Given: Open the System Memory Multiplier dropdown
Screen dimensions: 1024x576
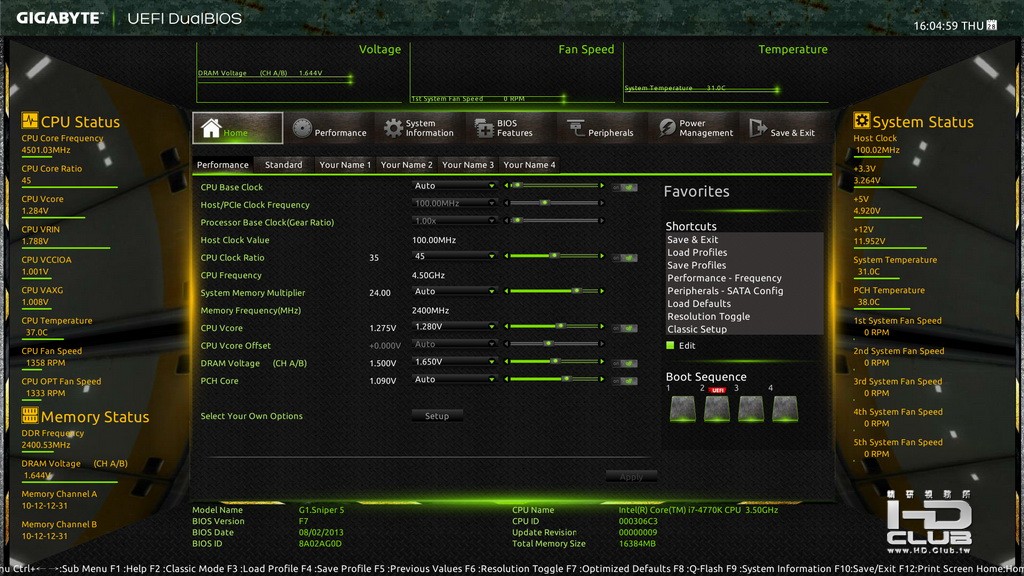Looking at the screenshot, I should pyautogui.click(x=454, y=292).
